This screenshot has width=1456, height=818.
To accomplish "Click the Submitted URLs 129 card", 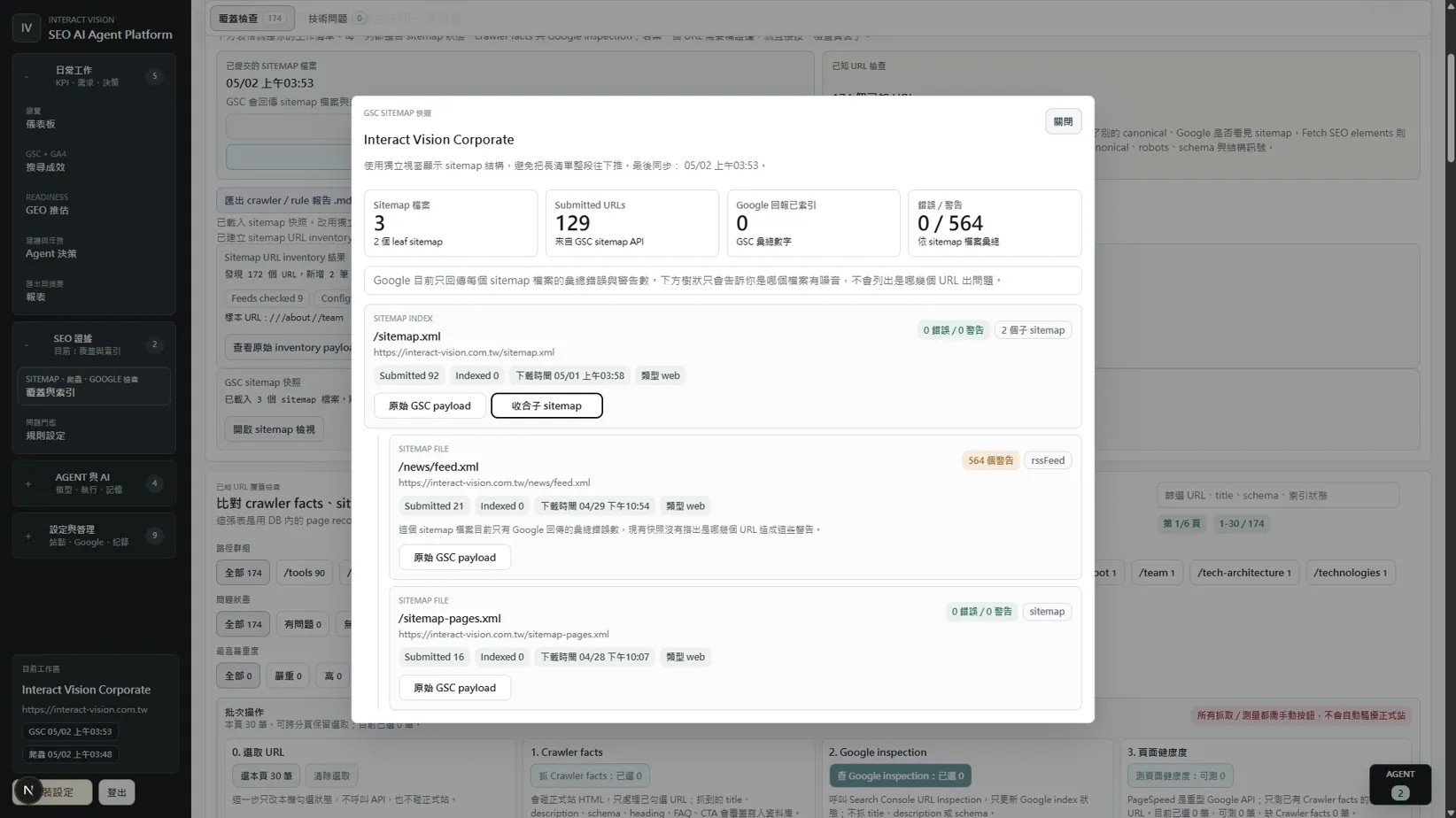I will pos(631,223).
